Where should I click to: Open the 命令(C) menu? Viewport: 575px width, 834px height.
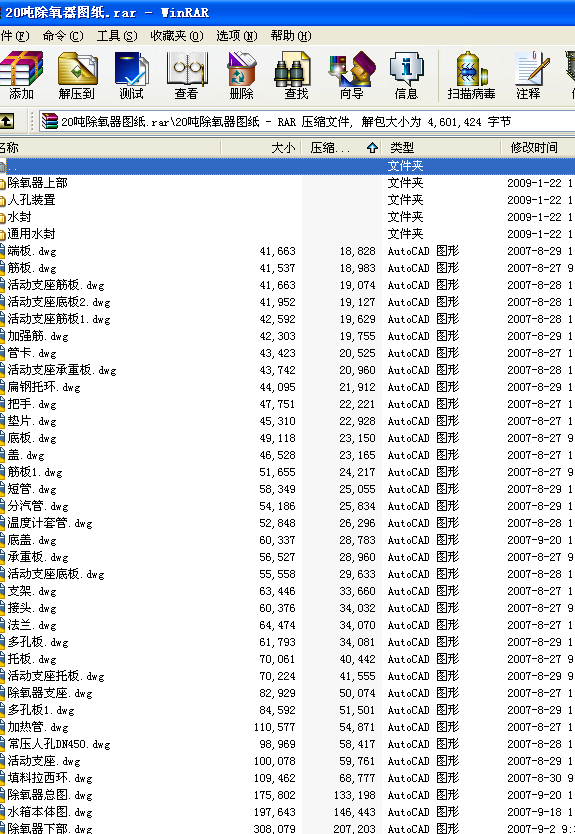pyautogui.click(x=63, y=36)
